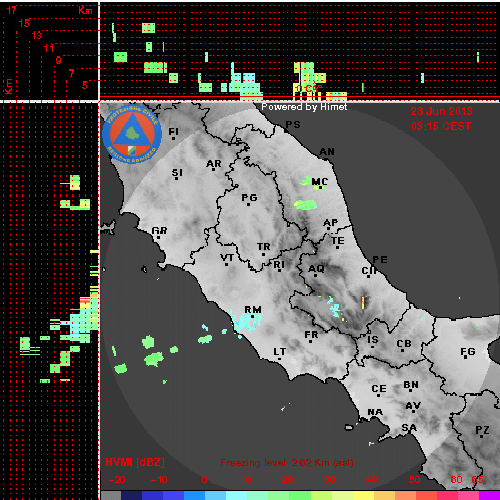Select the date '28 Jun 2013'
The height and width of the screenshot is (500, 500).
(441, 111)
